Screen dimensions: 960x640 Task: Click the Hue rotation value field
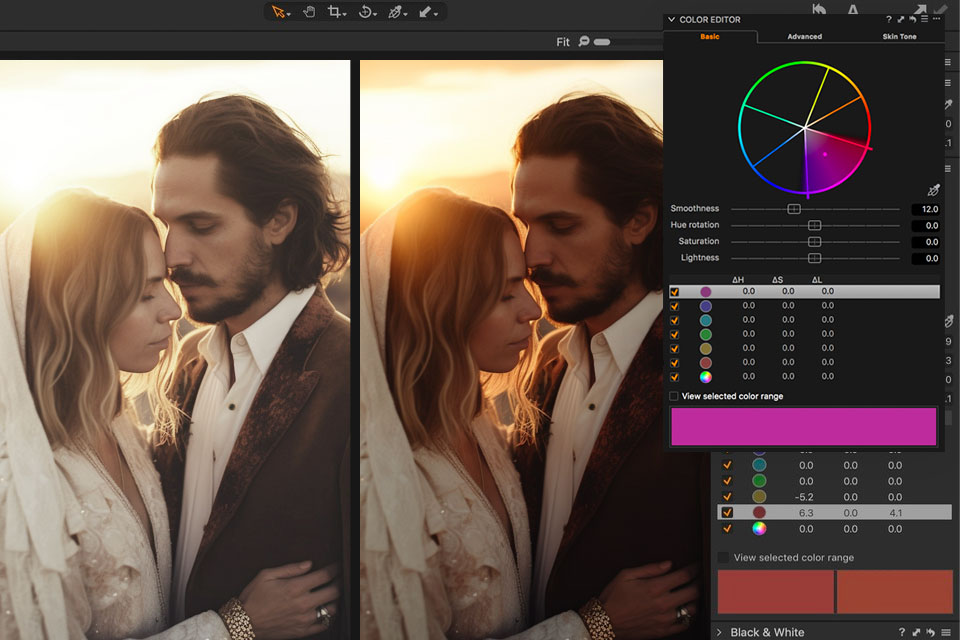pos(926,226)
